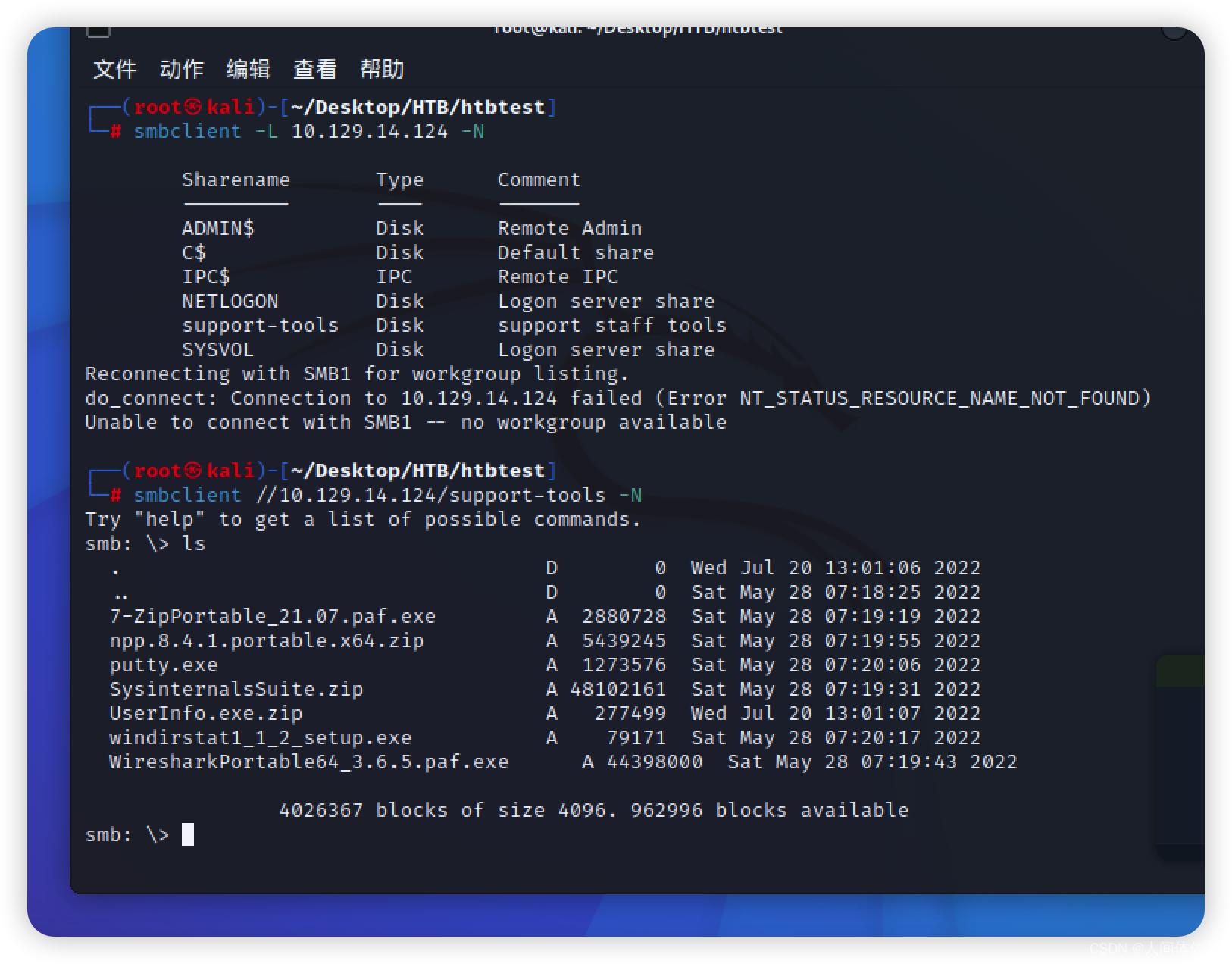Click the SYSVOL share name

point(218,349)
